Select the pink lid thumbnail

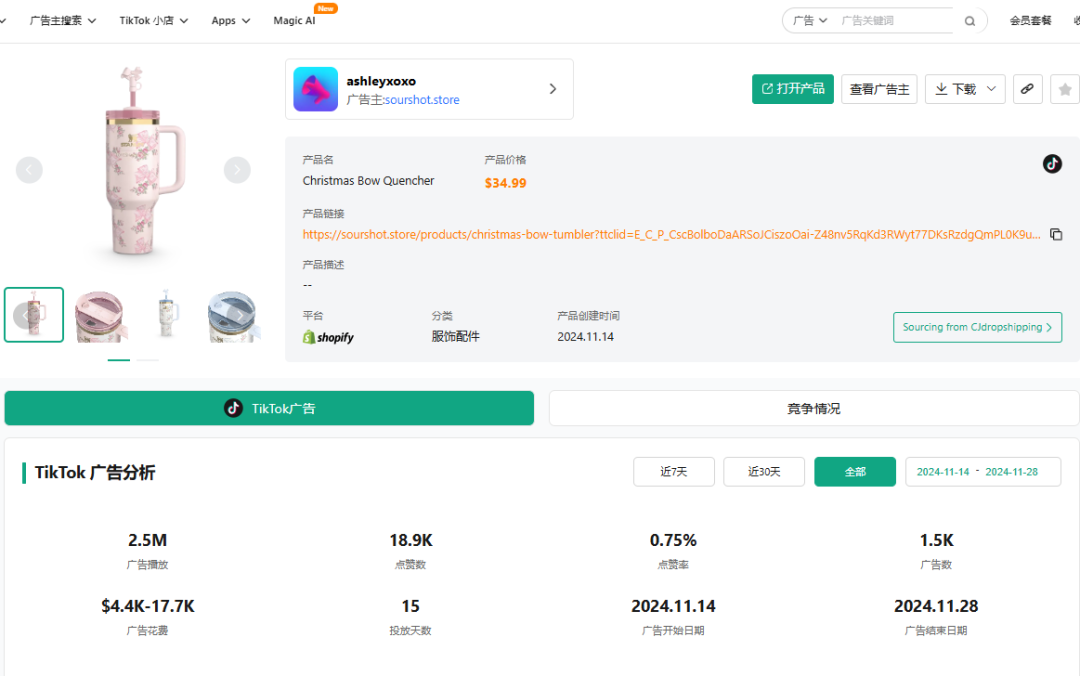pos(100,316)
